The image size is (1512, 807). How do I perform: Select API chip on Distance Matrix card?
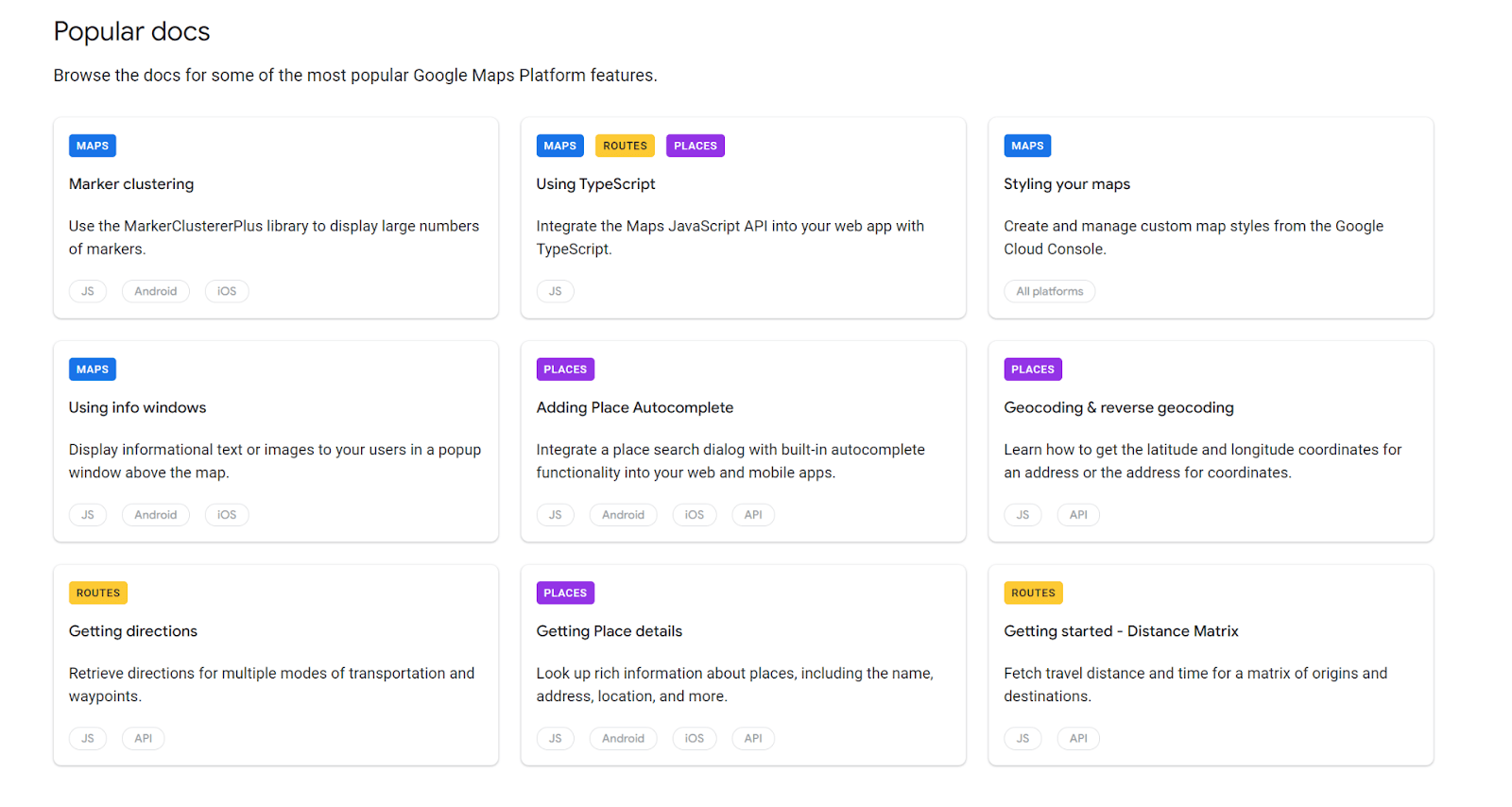pyautogui.click(x=1078, y=738)
